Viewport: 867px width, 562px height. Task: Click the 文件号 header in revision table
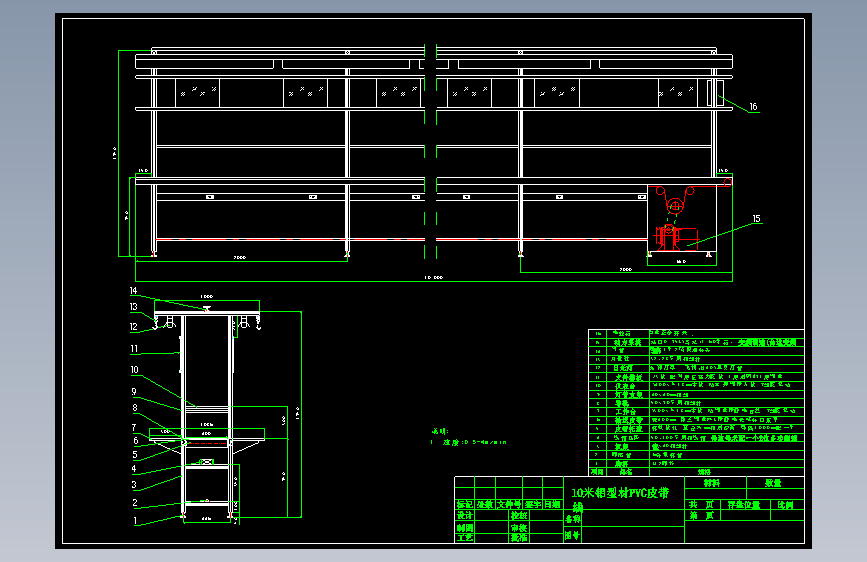tap(509, 504)
